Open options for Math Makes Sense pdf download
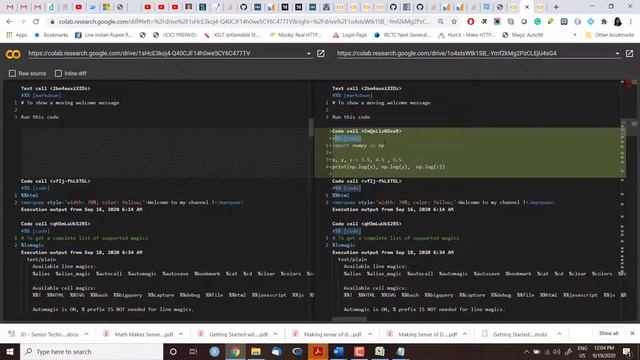 tap(181, 334)
